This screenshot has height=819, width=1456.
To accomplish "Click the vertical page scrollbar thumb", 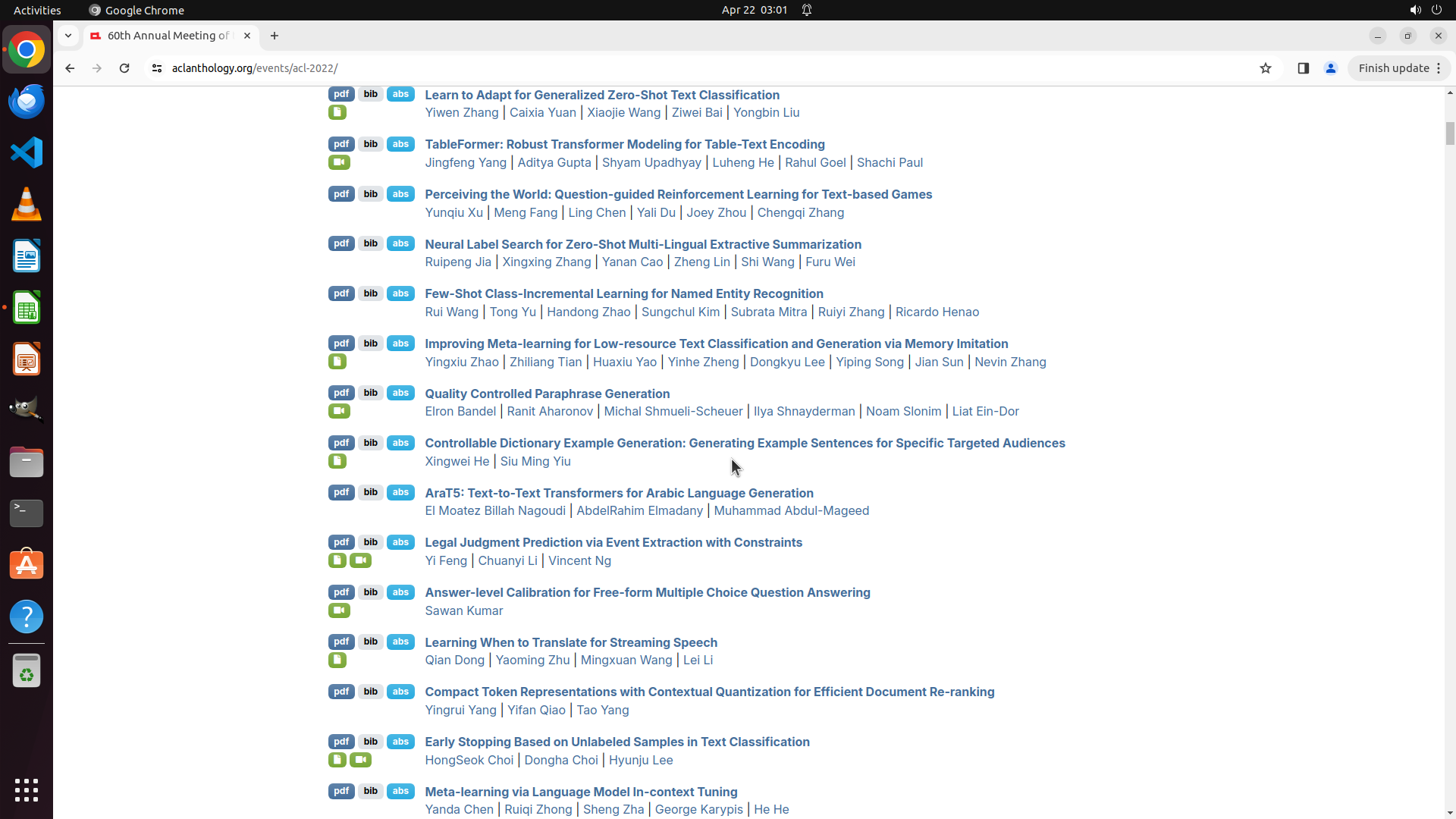I will (1450, 133).
